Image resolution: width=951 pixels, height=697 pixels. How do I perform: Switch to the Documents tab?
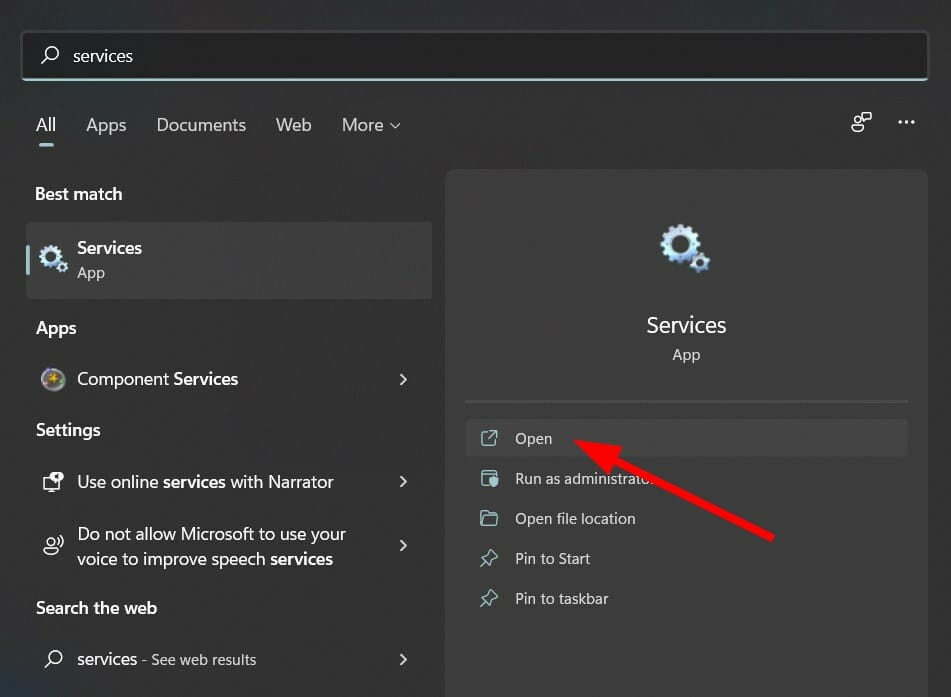pos(201,125)
